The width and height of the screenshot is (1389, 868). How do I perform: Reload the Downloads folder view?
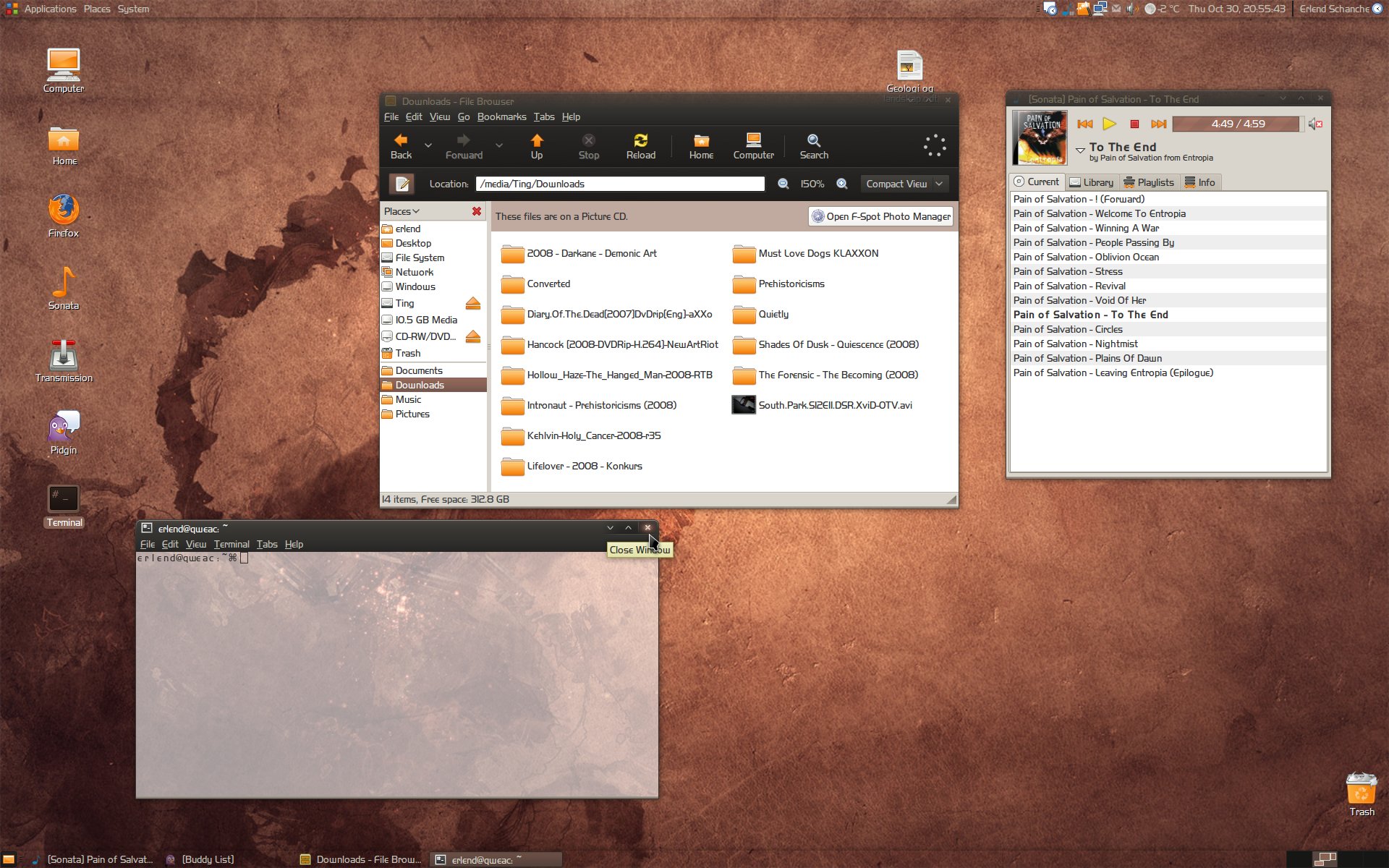click(640, 146)
